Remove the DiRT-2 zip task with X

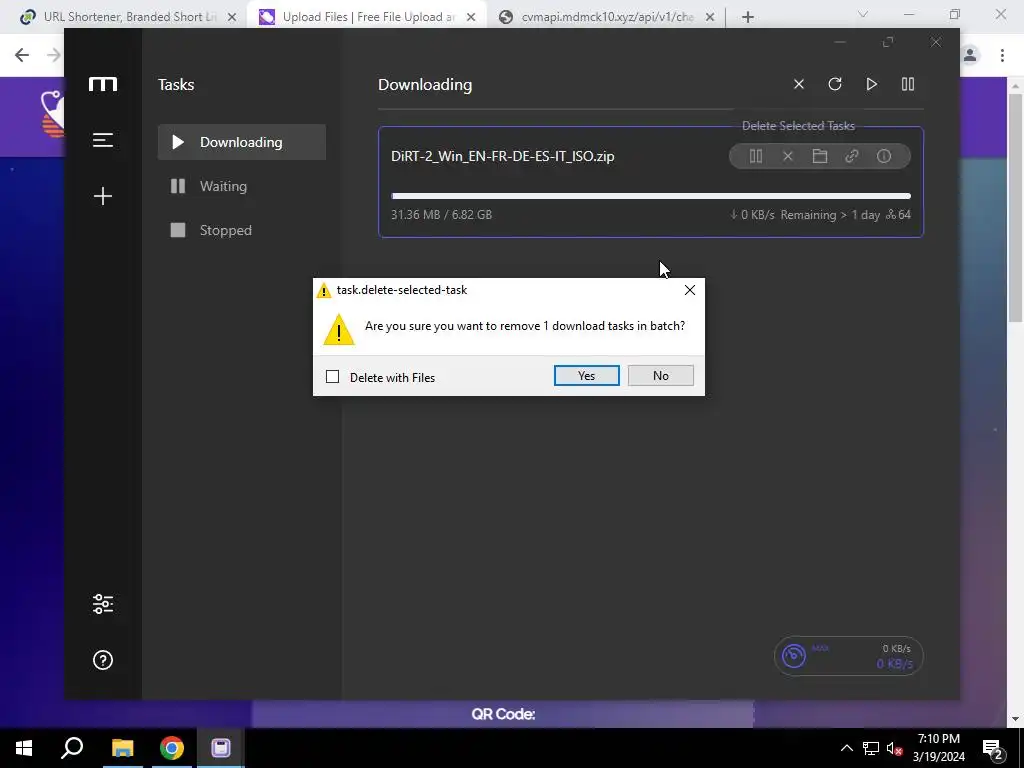(x=788, y=156)
